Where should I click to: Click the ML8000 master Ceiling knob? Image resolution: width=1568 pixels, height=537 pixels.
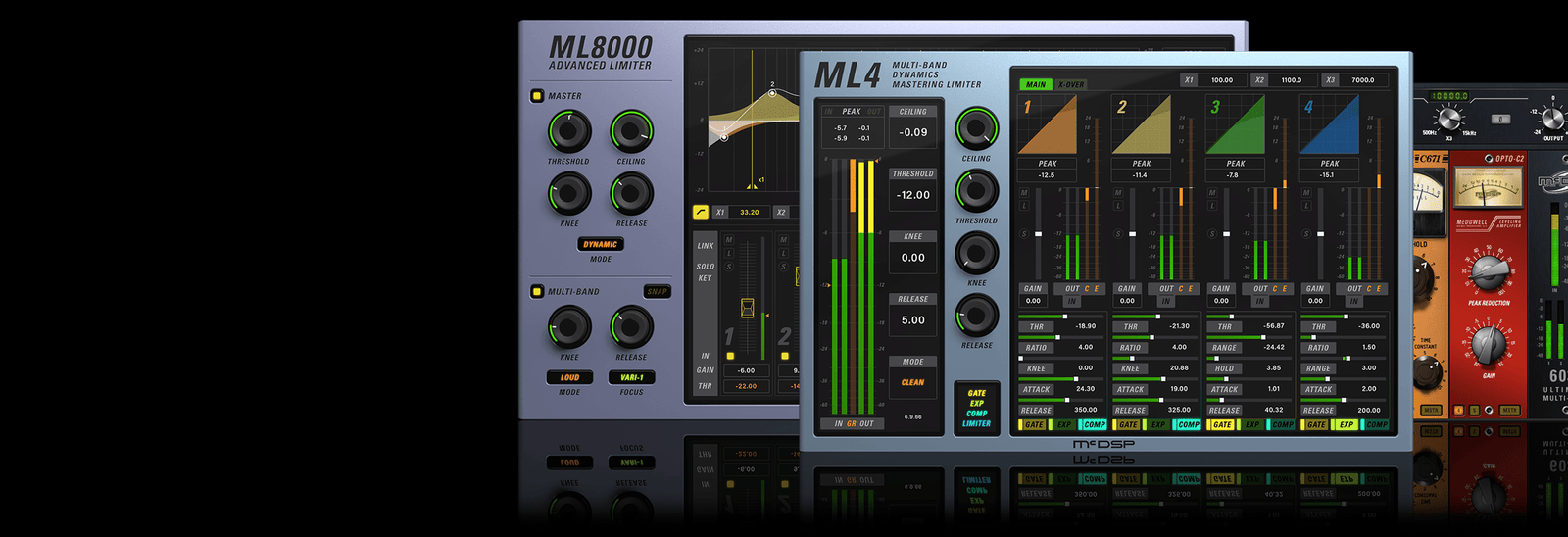[x=631, y=131]
